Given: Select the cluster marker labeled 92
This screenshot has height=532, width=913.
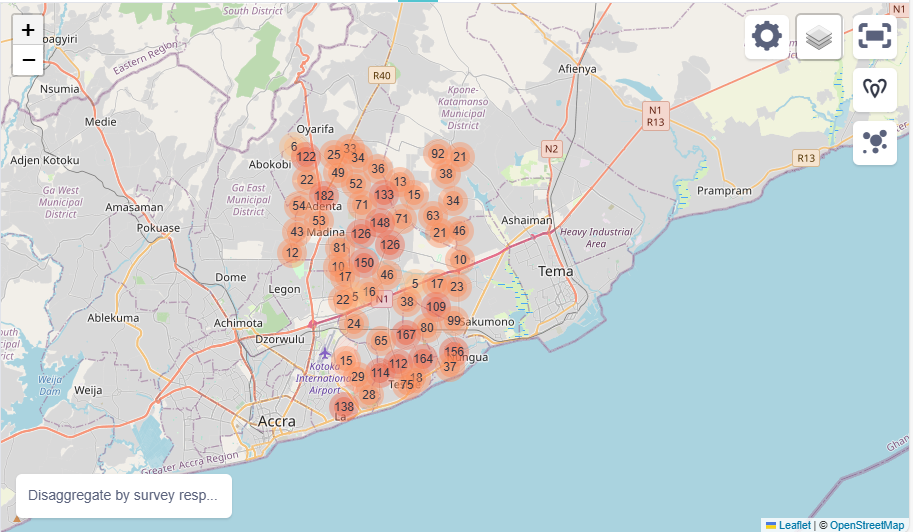Looking at the screenshot, I should point(437,154).
